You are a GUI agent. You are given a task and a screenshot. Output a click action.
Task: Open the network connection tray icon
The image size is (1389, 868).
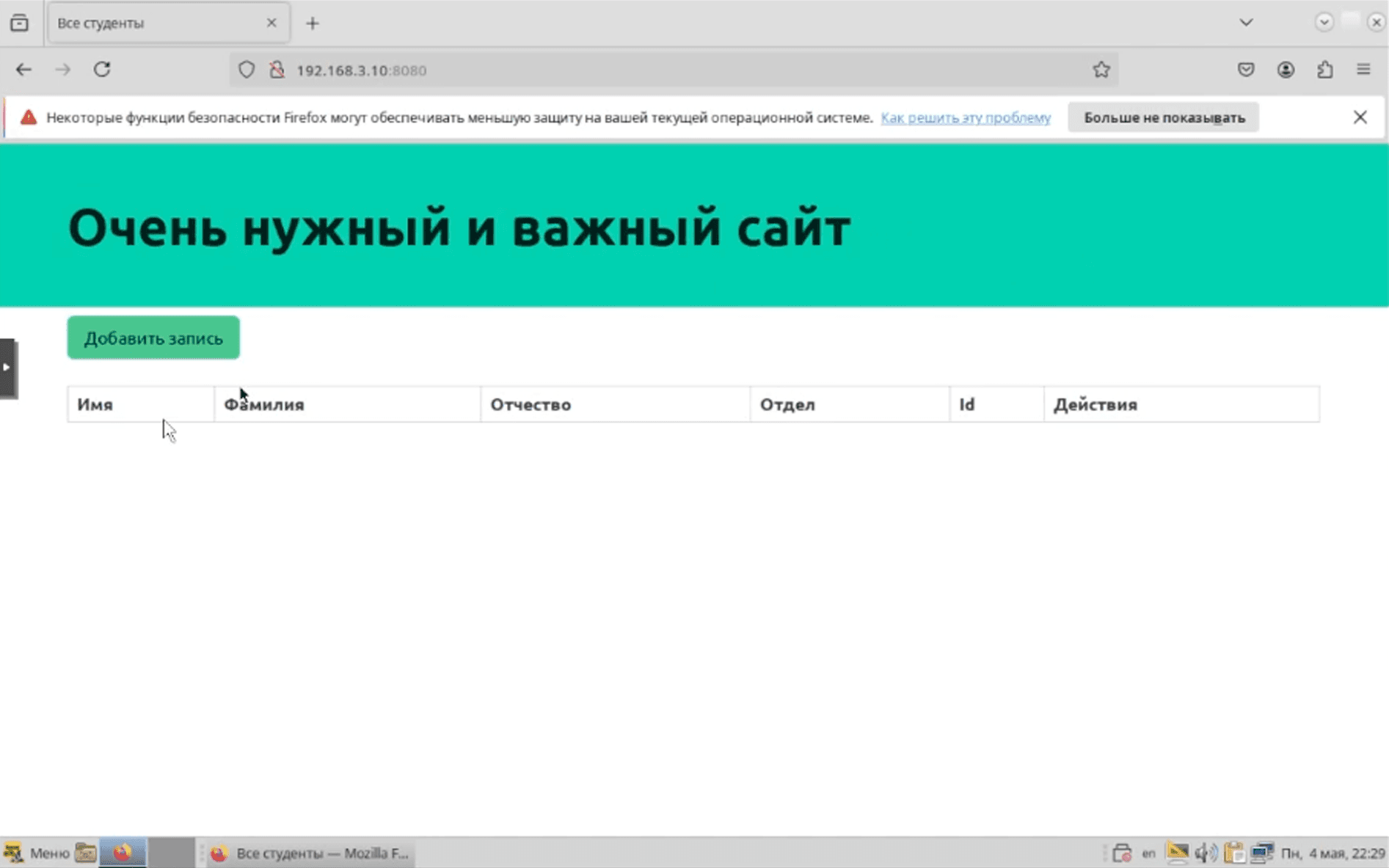pos(1263,853)
